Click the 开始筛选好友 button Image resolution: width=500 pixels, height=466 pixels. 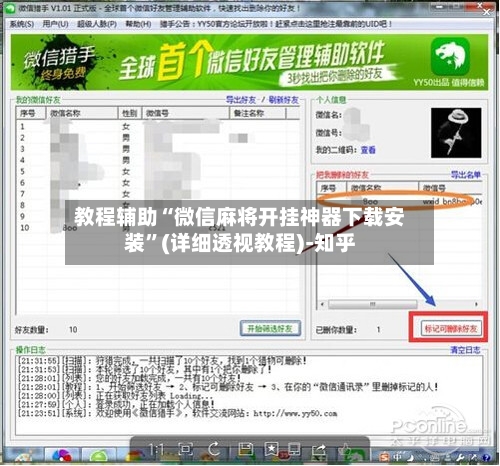pyautogui.click(x=270, y=329)
